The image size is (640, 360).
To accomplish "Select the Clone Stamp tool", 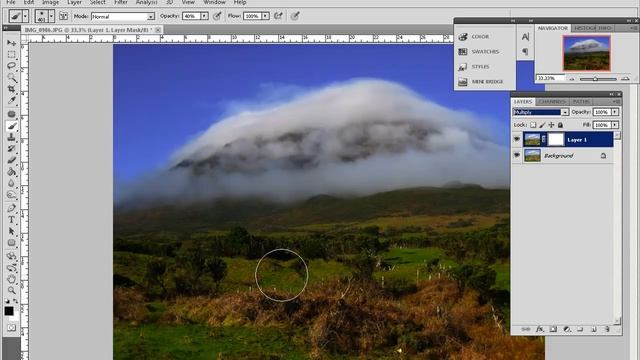I will tap(11, 138).
